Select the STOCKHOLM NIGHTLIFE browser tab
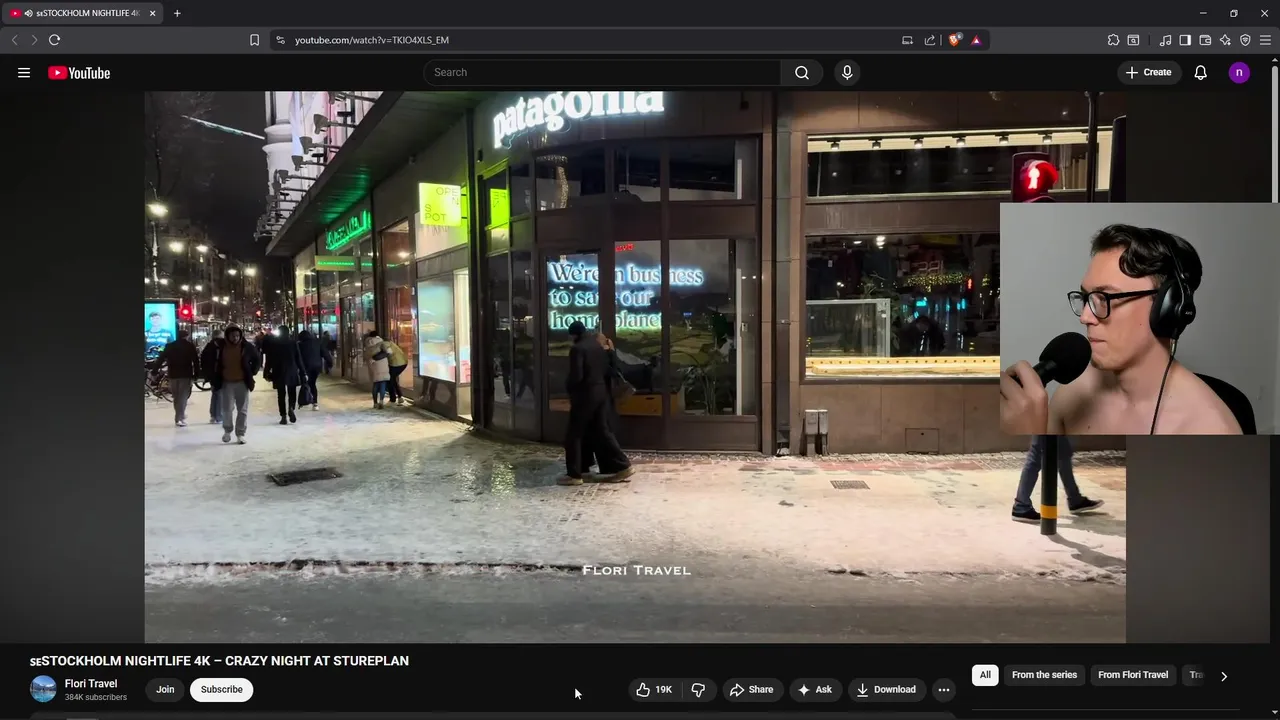1280x720 pixels. 82,13
